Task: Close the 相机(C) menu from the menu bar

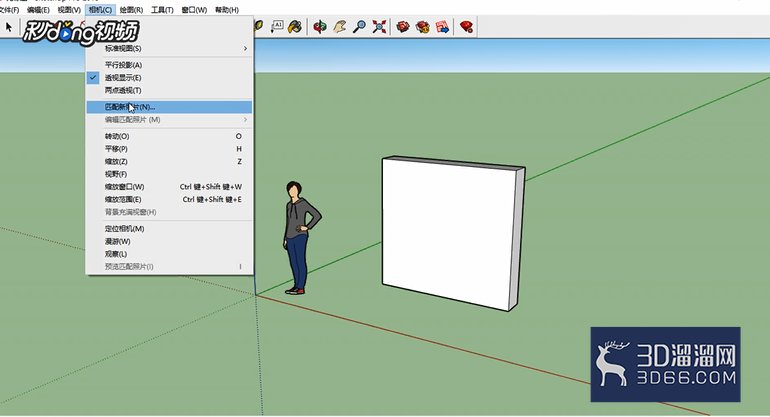Action: 100,10
